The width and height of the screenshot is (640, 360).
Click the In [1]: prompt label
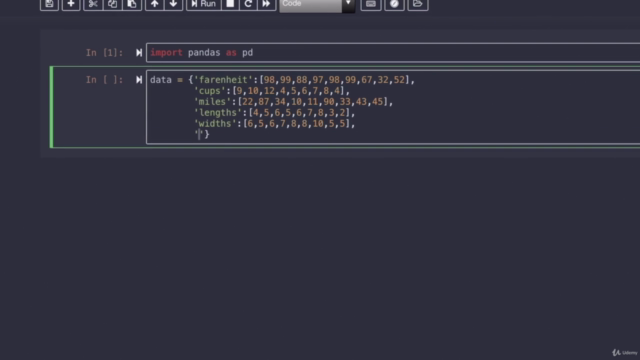pyautogui.click(x=104, y=53)
